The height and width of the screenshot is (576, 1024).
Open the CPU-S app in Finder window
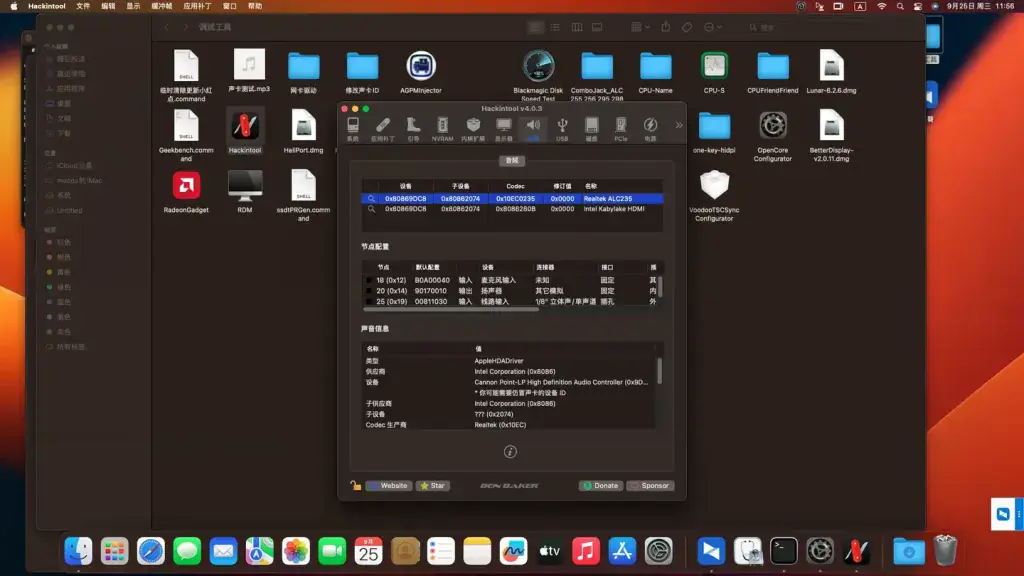pos(714,72)
